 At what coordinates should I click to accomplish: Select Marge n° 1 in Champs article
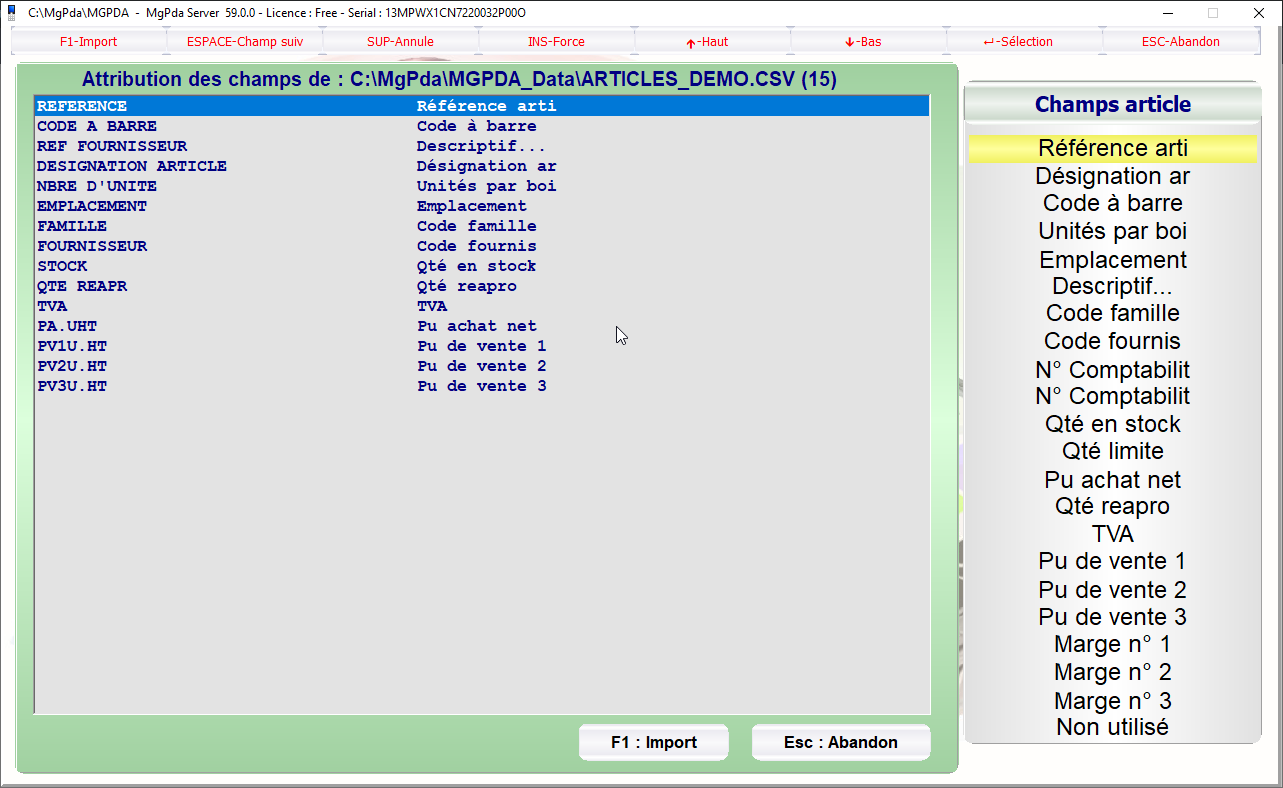[x=1112, y=644]
